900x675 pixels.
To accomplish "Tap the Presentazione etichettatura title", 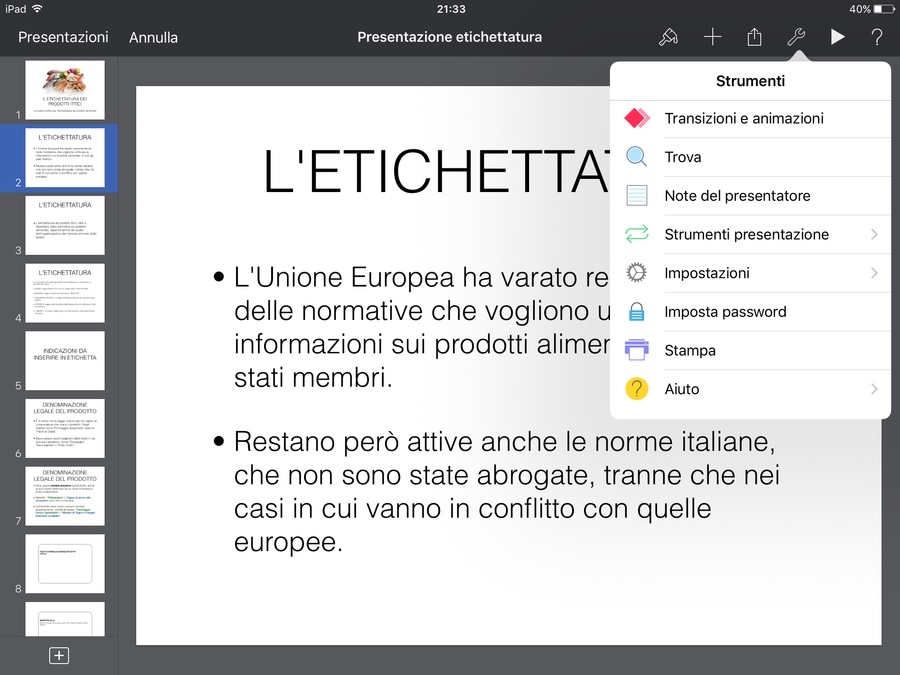I will tap(449, 37).
